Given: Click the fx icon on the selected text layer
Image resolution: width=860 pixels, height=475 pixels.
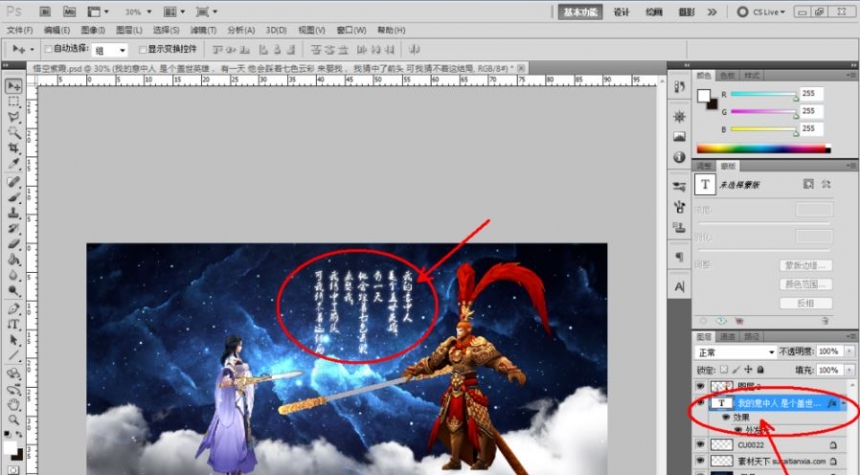Looking at the screenshot, I should coord(832,403).
